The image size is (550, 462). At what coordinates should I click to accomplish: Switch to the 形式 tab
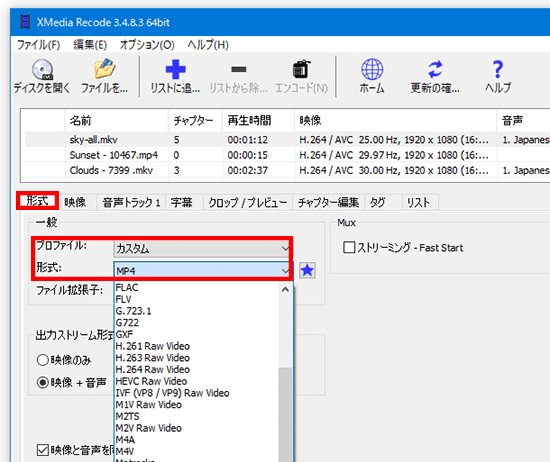coord(37,201)
